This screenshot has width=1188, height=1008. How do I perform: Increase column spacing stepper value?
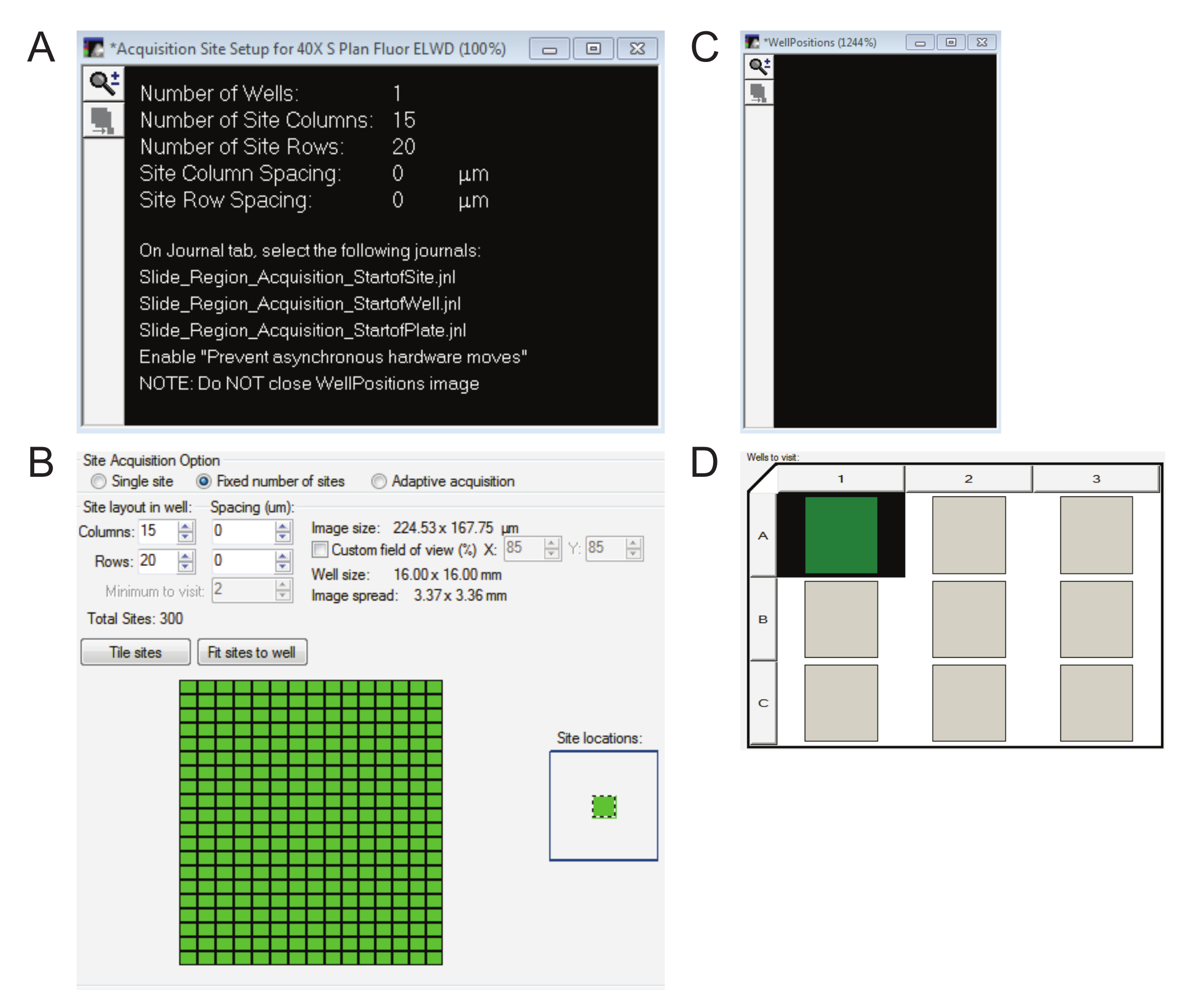coord(282,526)
